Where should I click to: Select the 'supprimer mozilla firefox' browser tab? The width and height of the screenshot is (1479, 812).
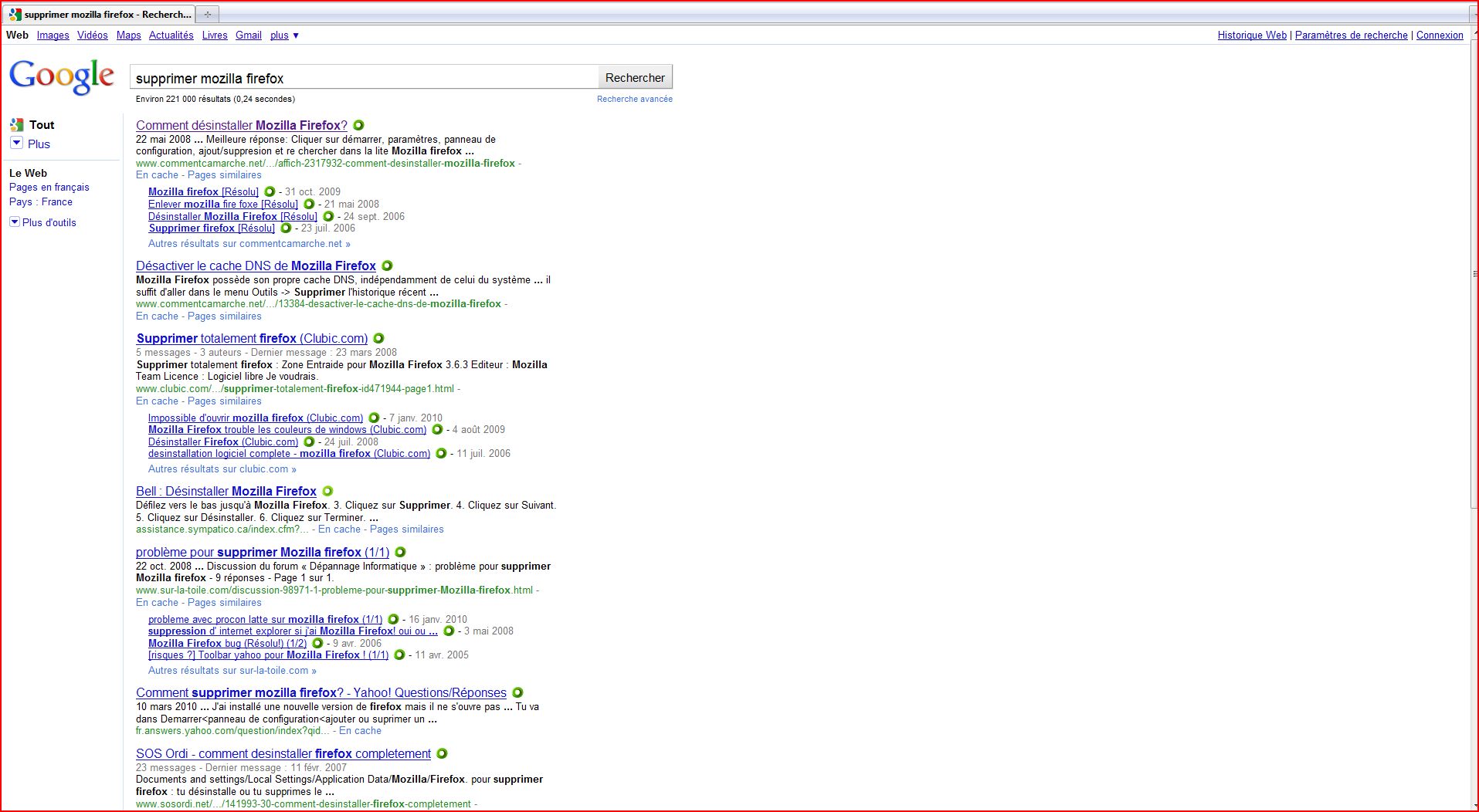[x=100, y=15]
